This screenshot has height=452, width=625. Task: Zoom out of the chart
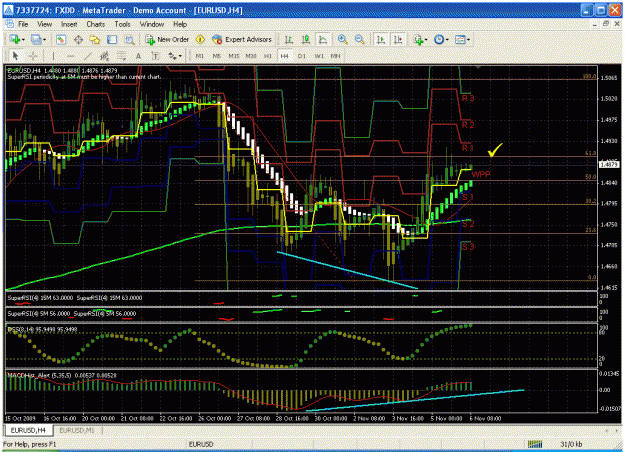[x=360, y=39]
